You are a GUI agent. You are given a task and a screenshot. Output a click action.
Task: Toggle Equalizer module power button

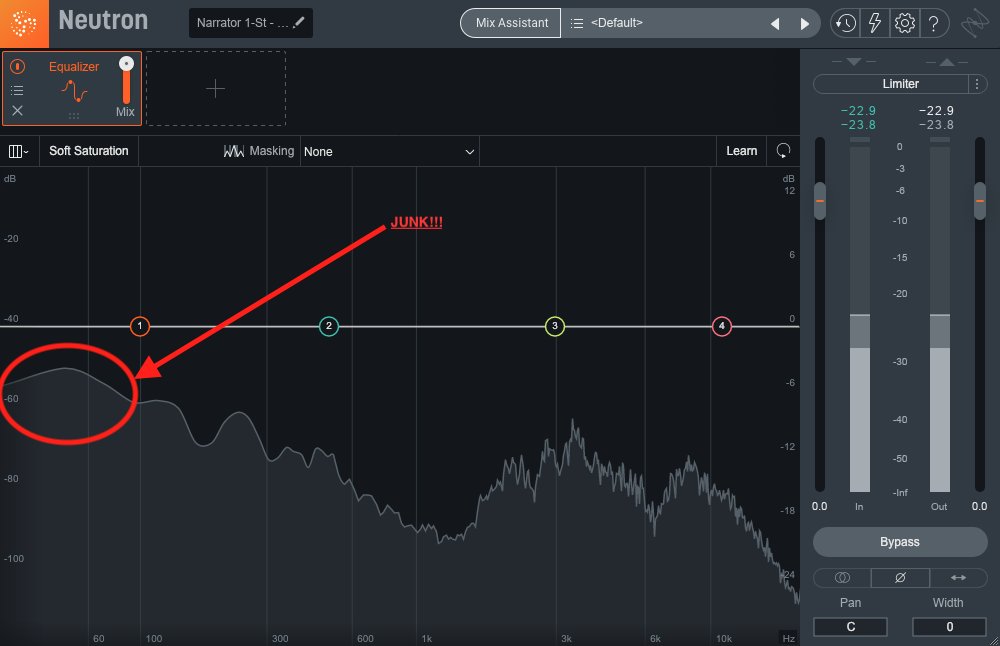pos(18,66)
